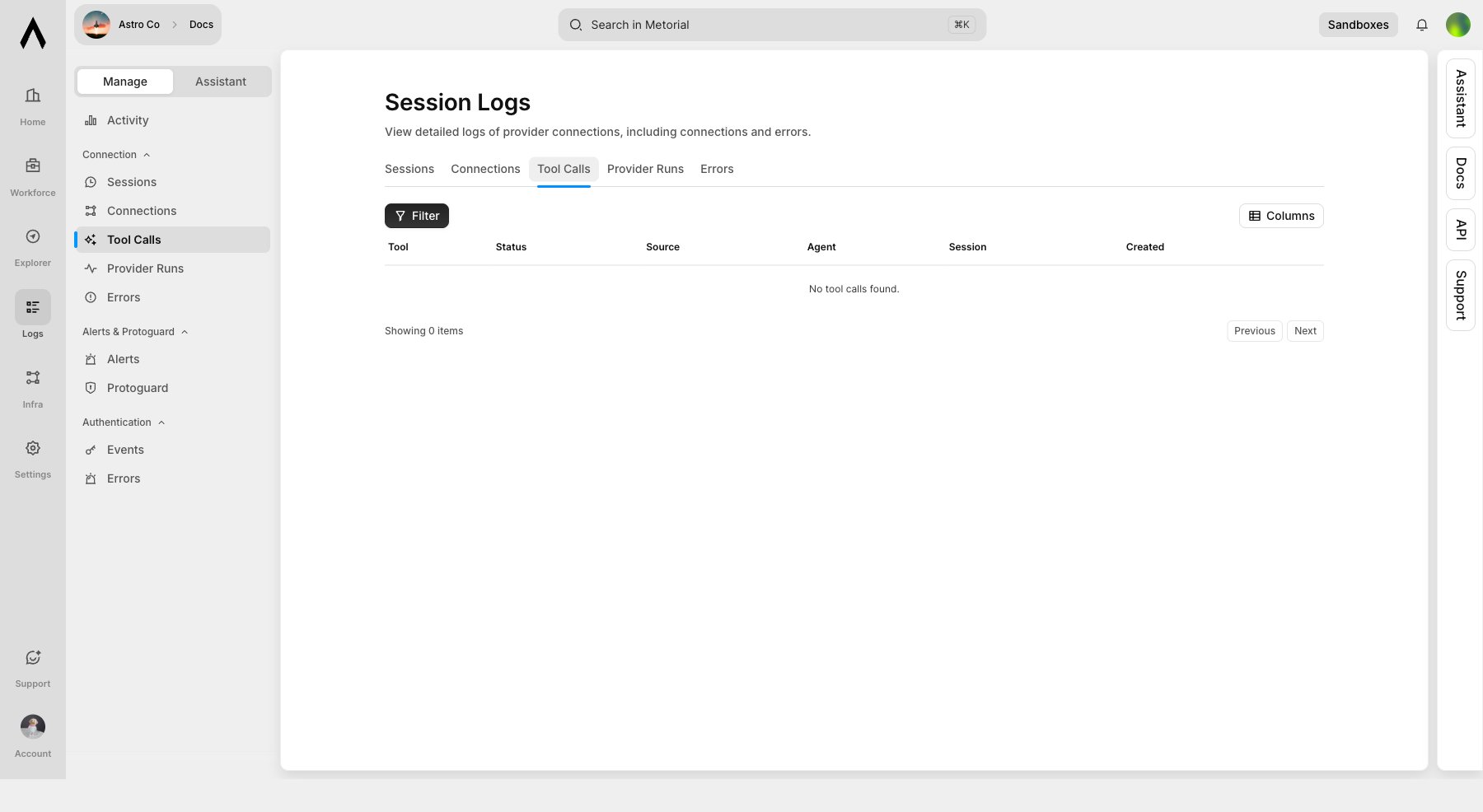Viewport: 1483px width, 812px height.
Task: Click the Source column header
Action: point(662,247)
